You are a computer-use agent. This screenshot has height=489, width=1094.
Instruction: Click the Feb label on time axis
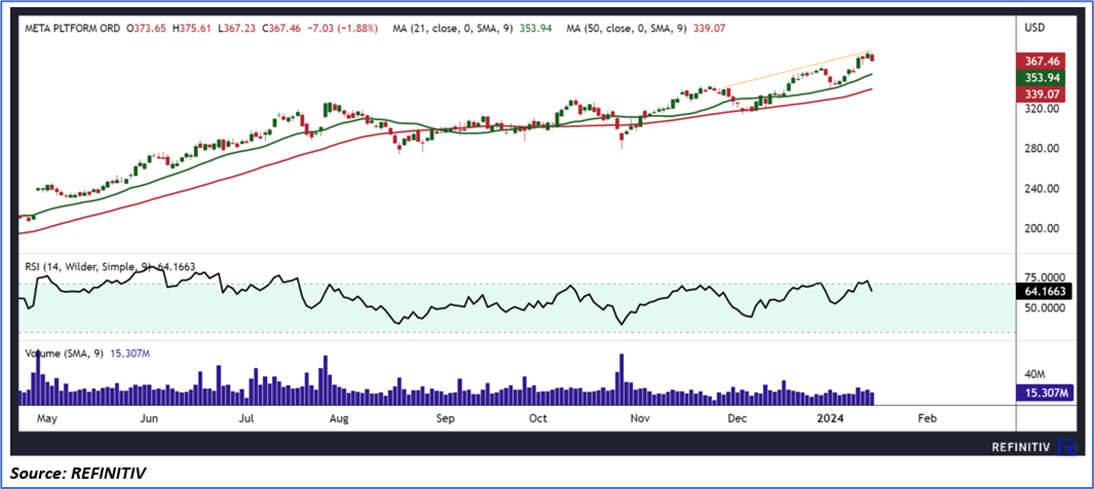pyautogui.click(x=927, y=419)
